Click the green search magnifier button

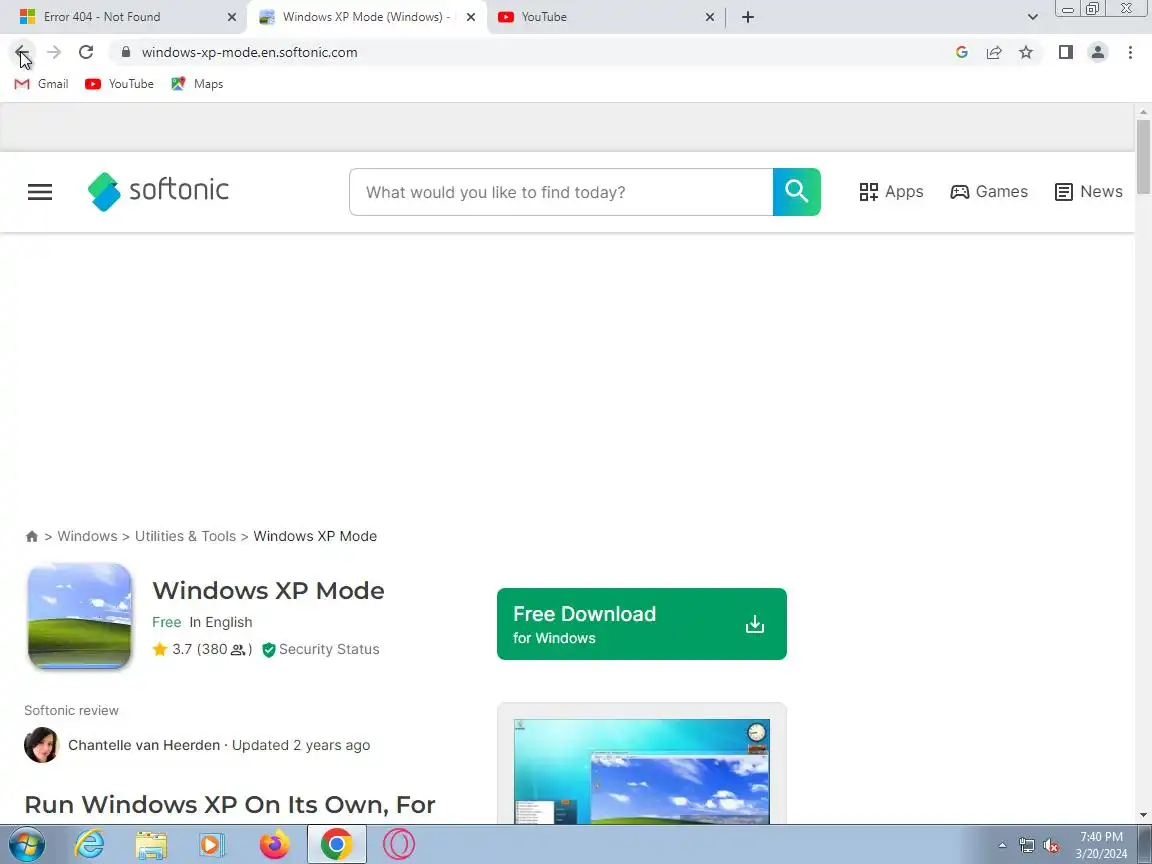pyautogui.click(x=796, y=192)
